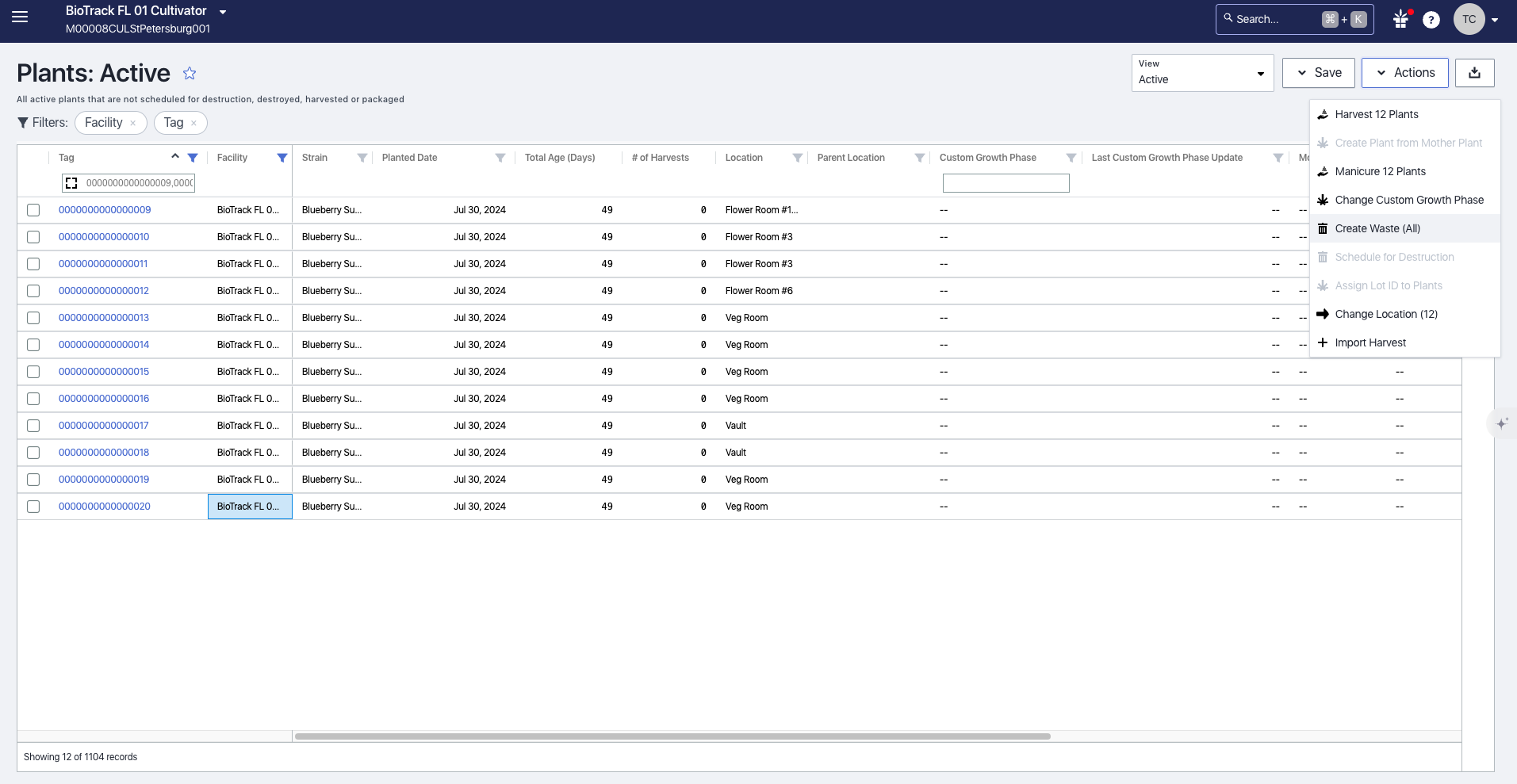Image resolution: width=1517 pixels, height=784 pixels.
Task: Check the box for plant 0000000000000012
Action: [x=33, y=291]
